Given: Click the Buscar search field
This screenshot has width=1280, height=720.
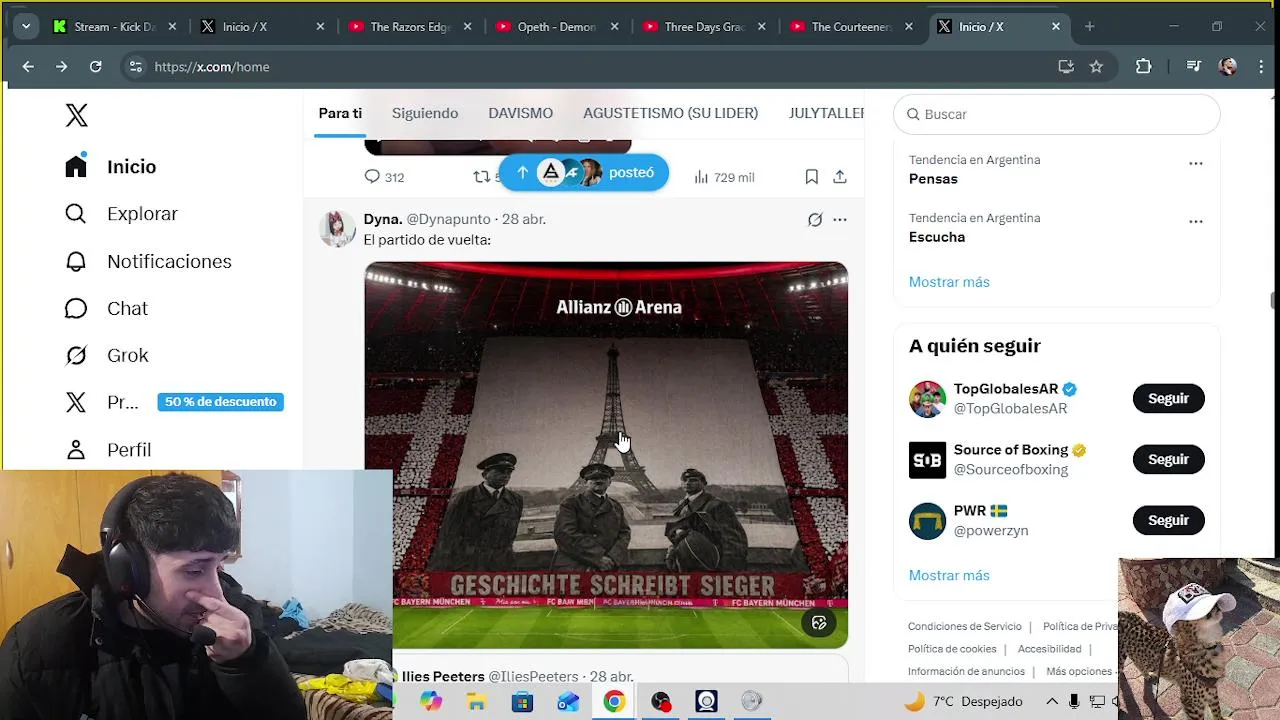Looking at the screenshot, I should (1057, 114).
